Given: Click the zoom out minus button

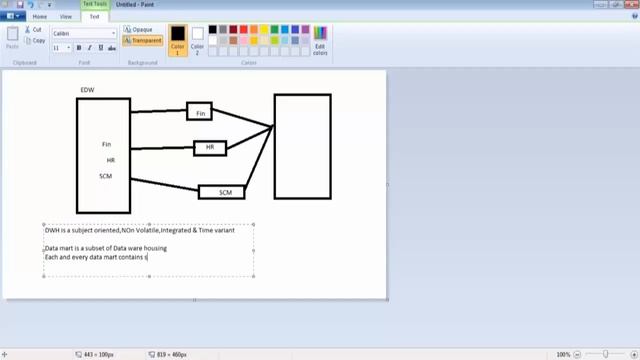Looking at the screenshot, I should tap(577, 354).
